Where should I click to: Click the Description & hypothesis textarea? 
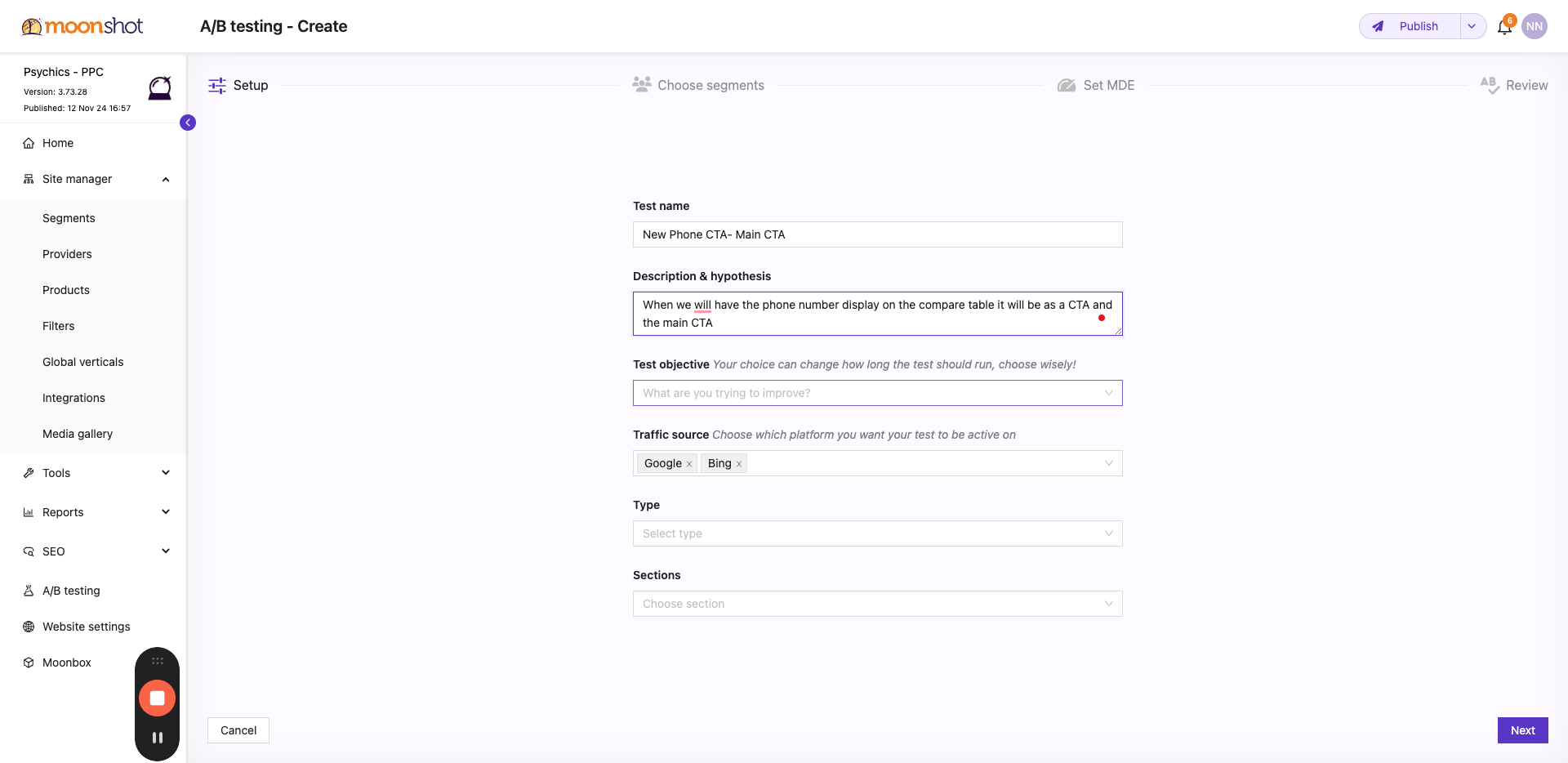point(878,314)
